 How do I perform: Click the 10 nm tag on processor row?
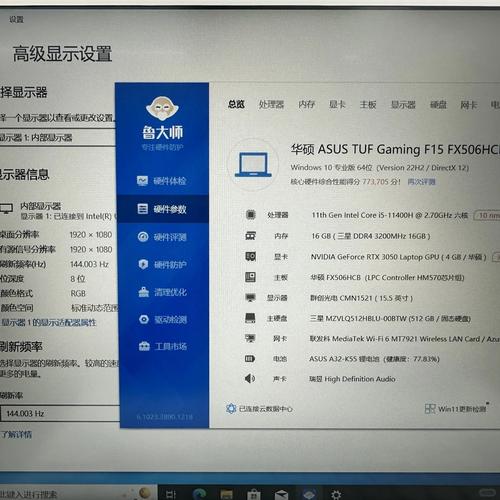(487, 215)
